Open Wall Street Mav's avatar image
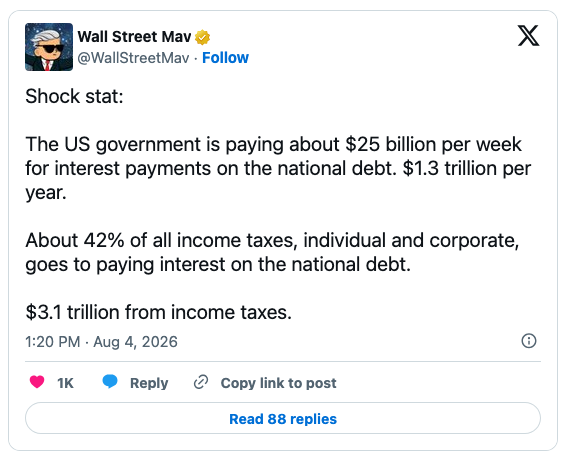Viewport: 569px width, 456px height. point(49,47)
